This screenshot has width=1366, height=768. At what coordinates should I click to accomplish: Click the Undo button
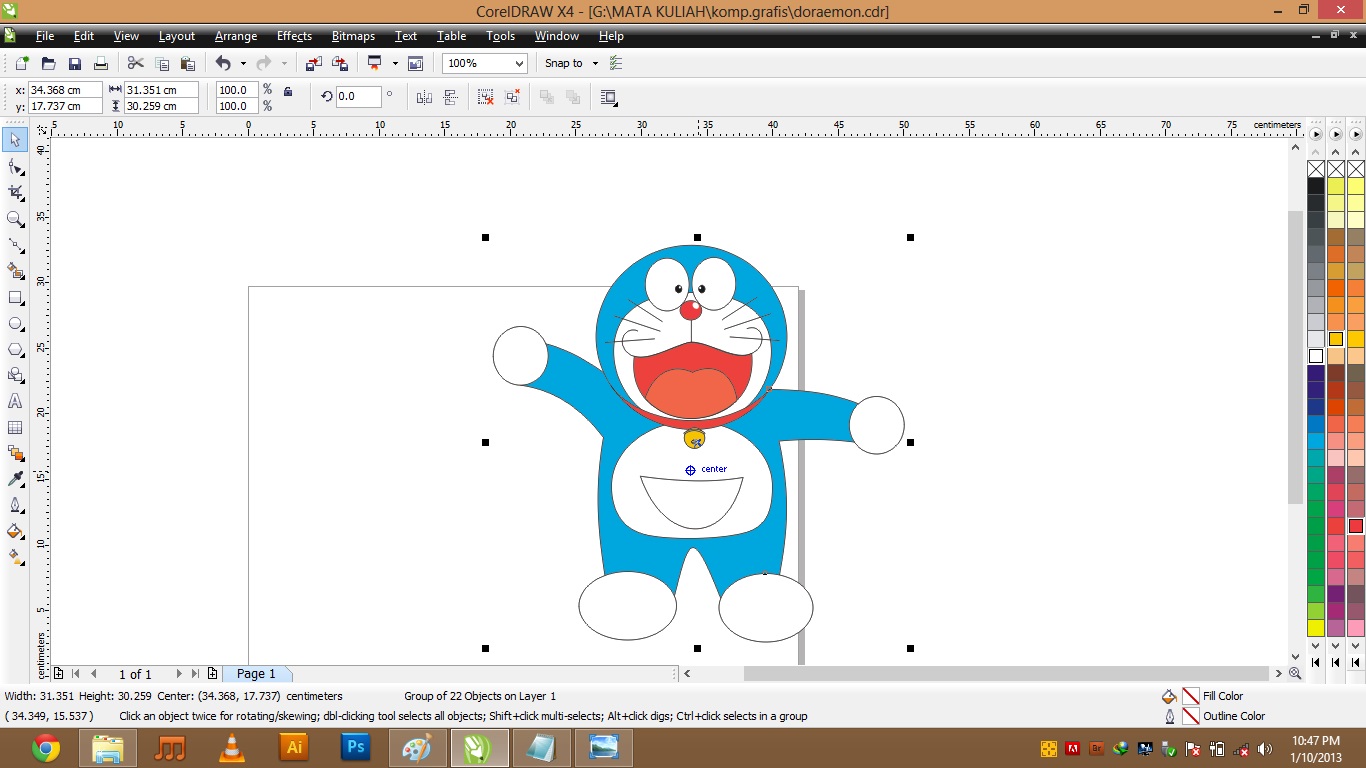(223, 62)
